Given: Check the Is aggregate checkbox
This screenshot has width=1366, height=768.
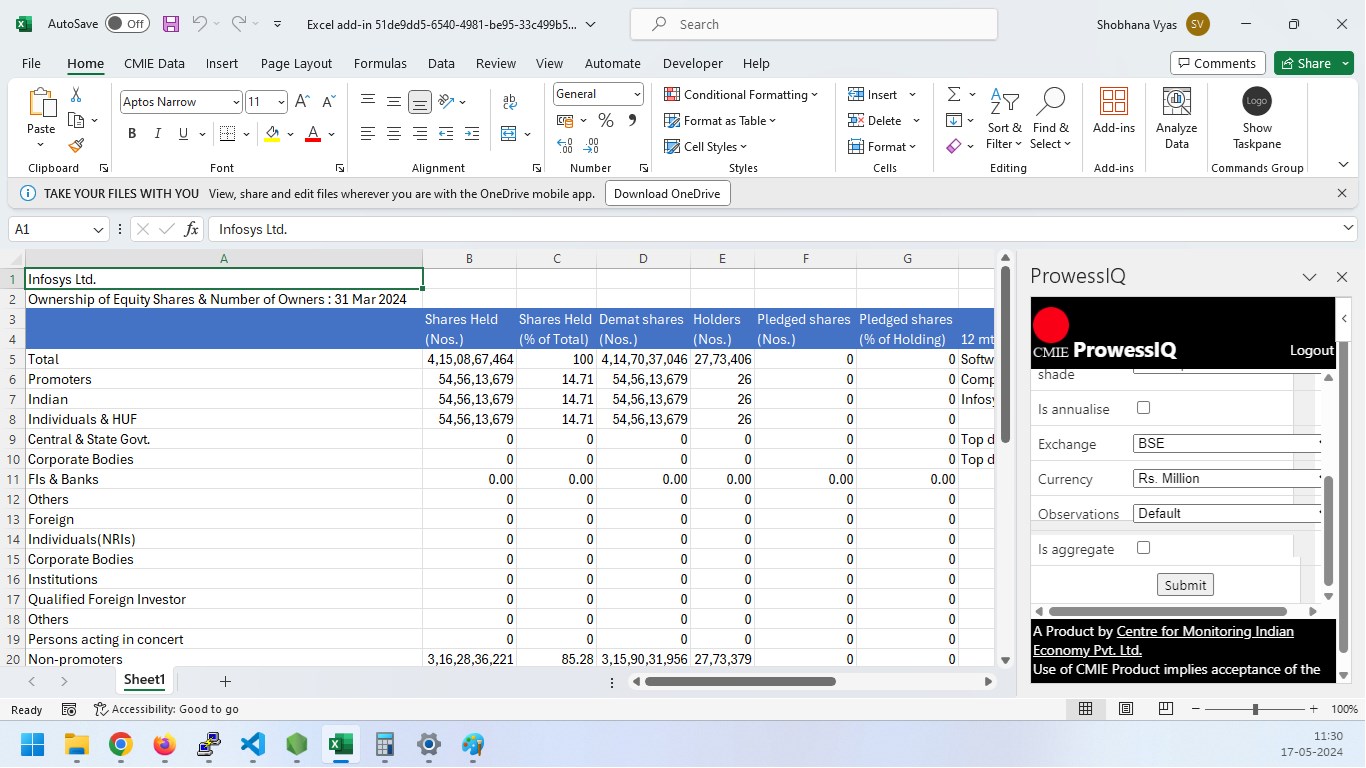Looking at the screenshot, I should coord(1144,548).
